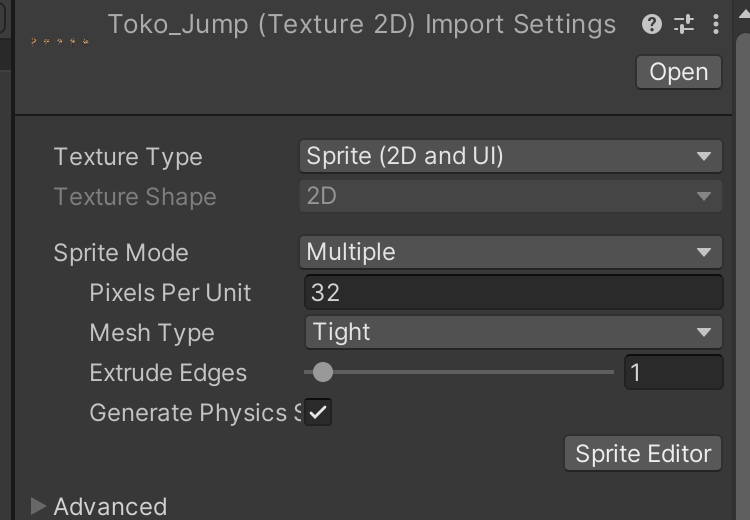Click the disabled Texture Shape dropdown
The height and width of the screenshot is (520, 750).
(510, 196)
